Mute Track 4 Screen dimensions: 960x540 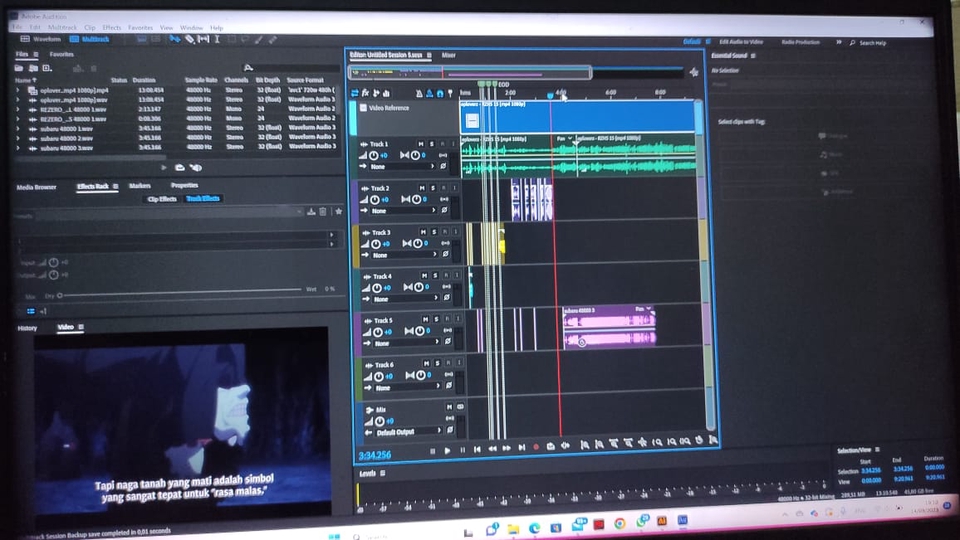(424, 276)
